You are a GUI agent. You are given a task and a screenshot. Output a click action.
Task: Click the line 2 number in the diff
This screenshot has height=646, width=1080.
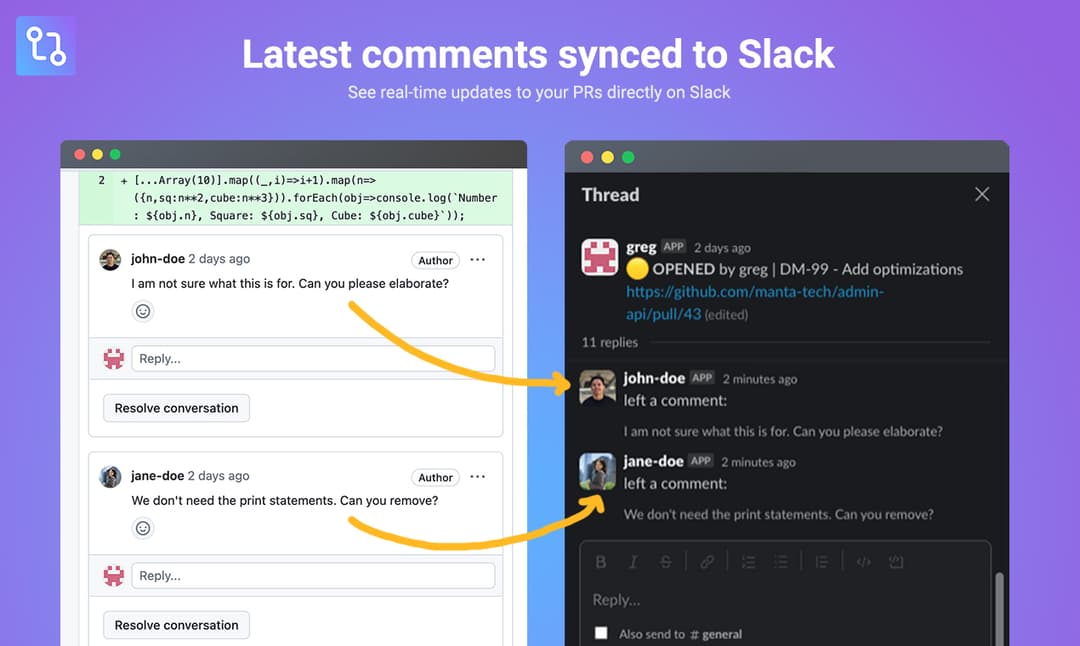pyautogui.click(x=101, y=180)
